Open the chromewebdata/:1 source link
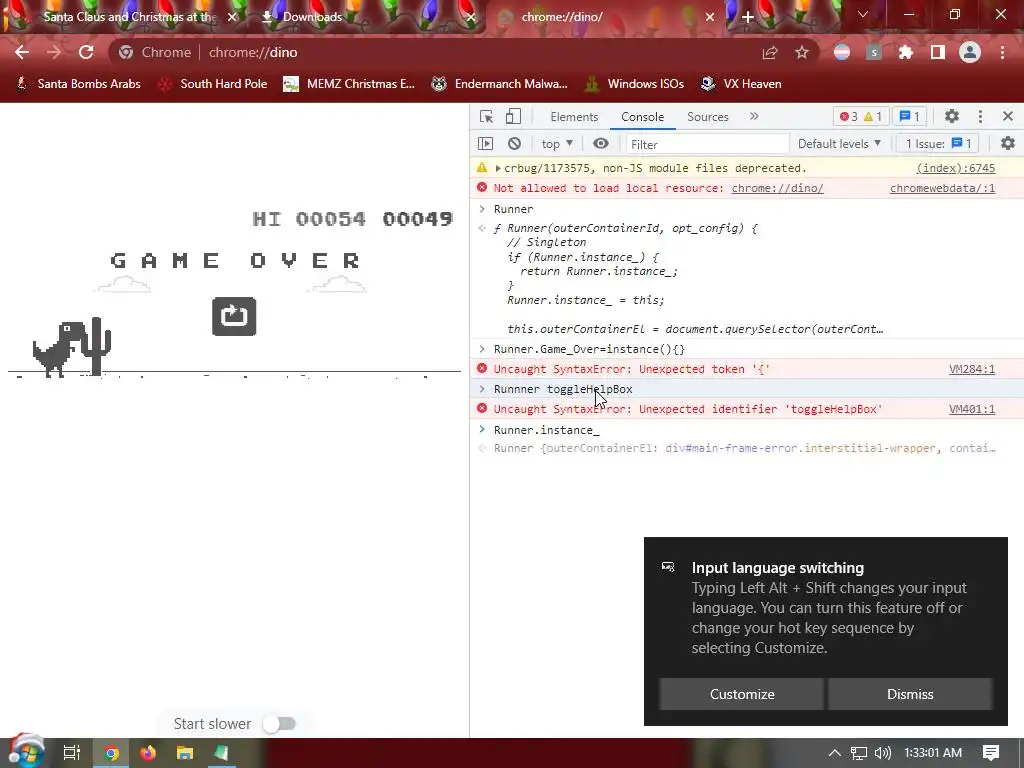This screenshot has height=768, width=1024. point(942,188)
